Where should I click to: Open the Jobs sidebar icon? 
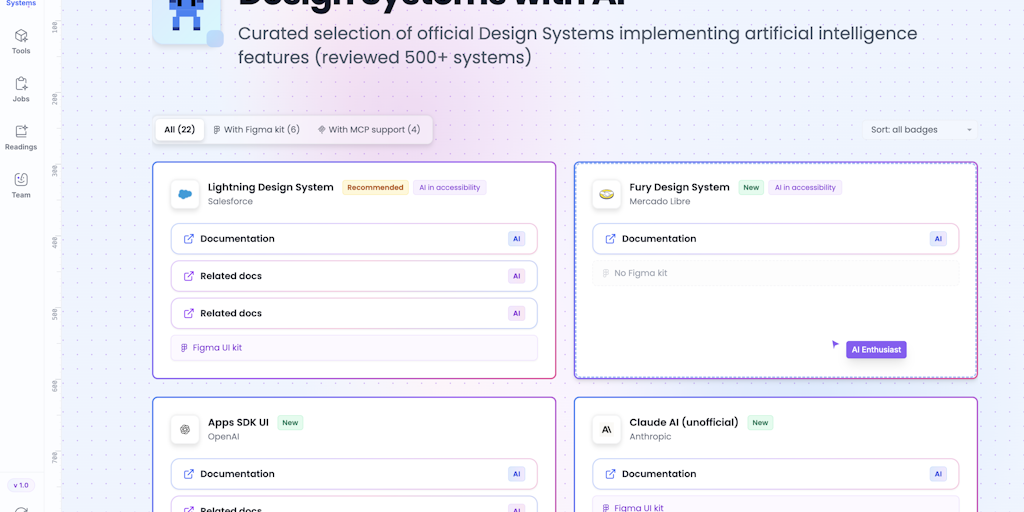click(x=21, y=89)
